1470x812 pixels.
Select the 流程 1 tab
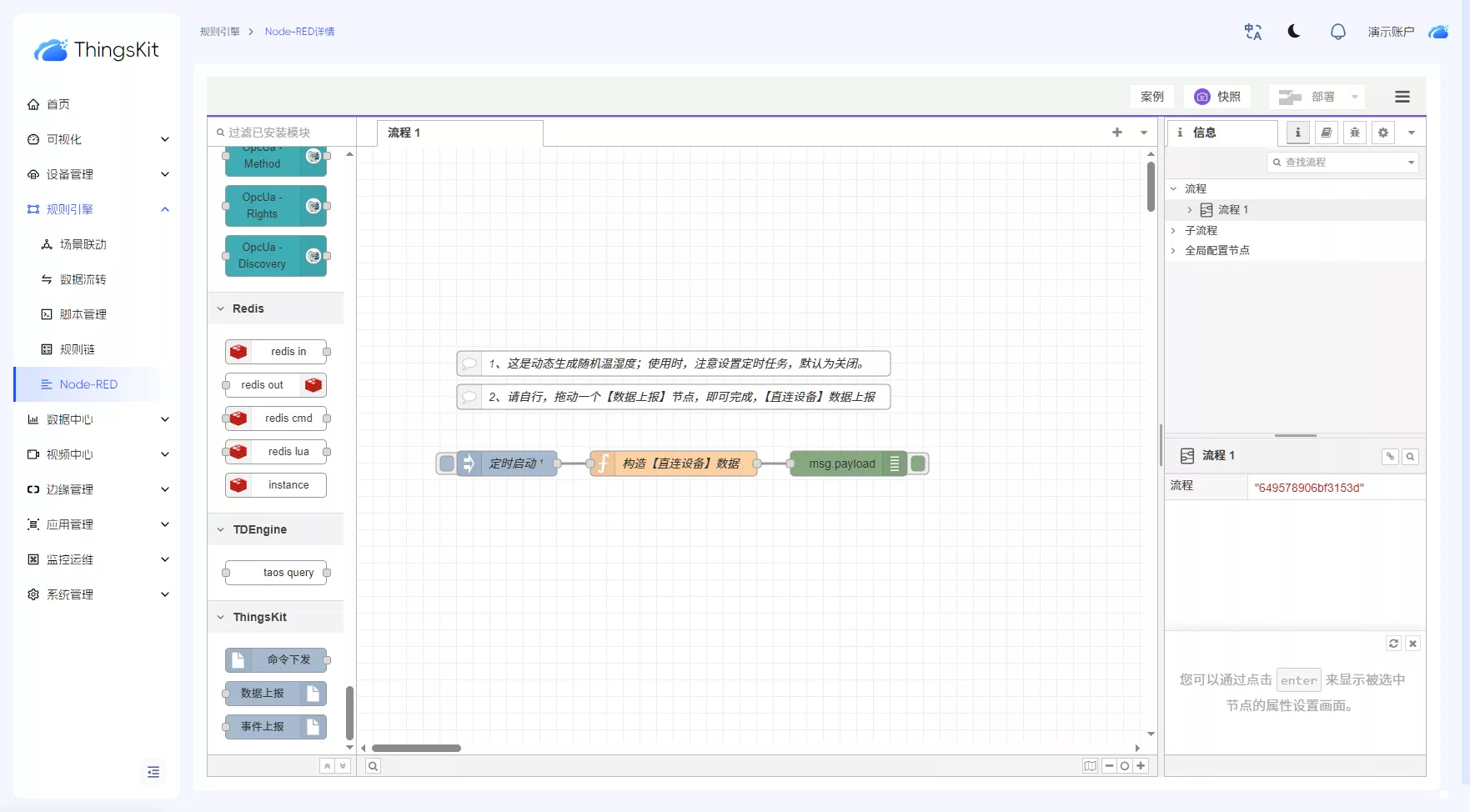tap(459, 133)
